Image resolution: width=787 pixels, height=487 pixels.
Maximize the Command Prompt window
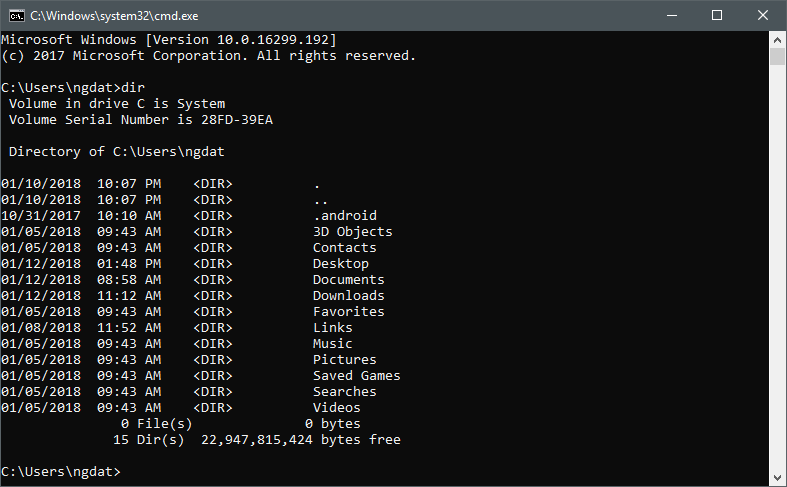tap(717, 15)
